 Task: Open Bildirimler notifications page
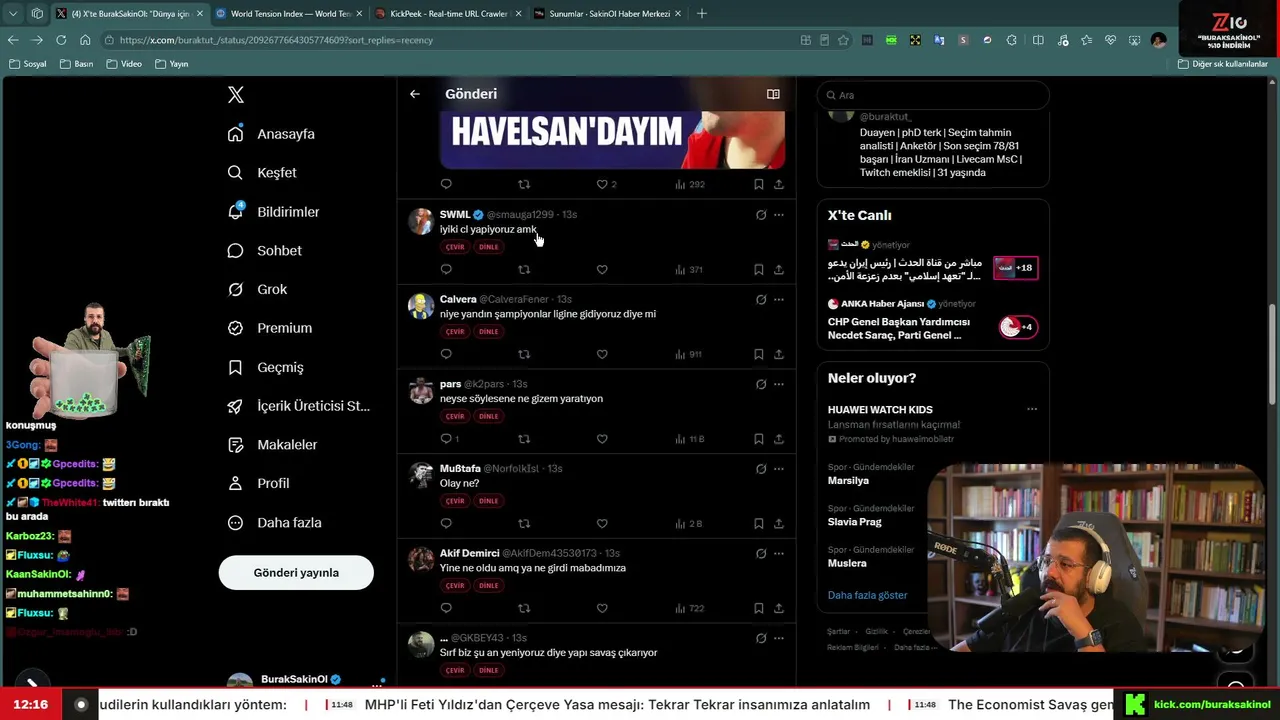click(274, 212)
